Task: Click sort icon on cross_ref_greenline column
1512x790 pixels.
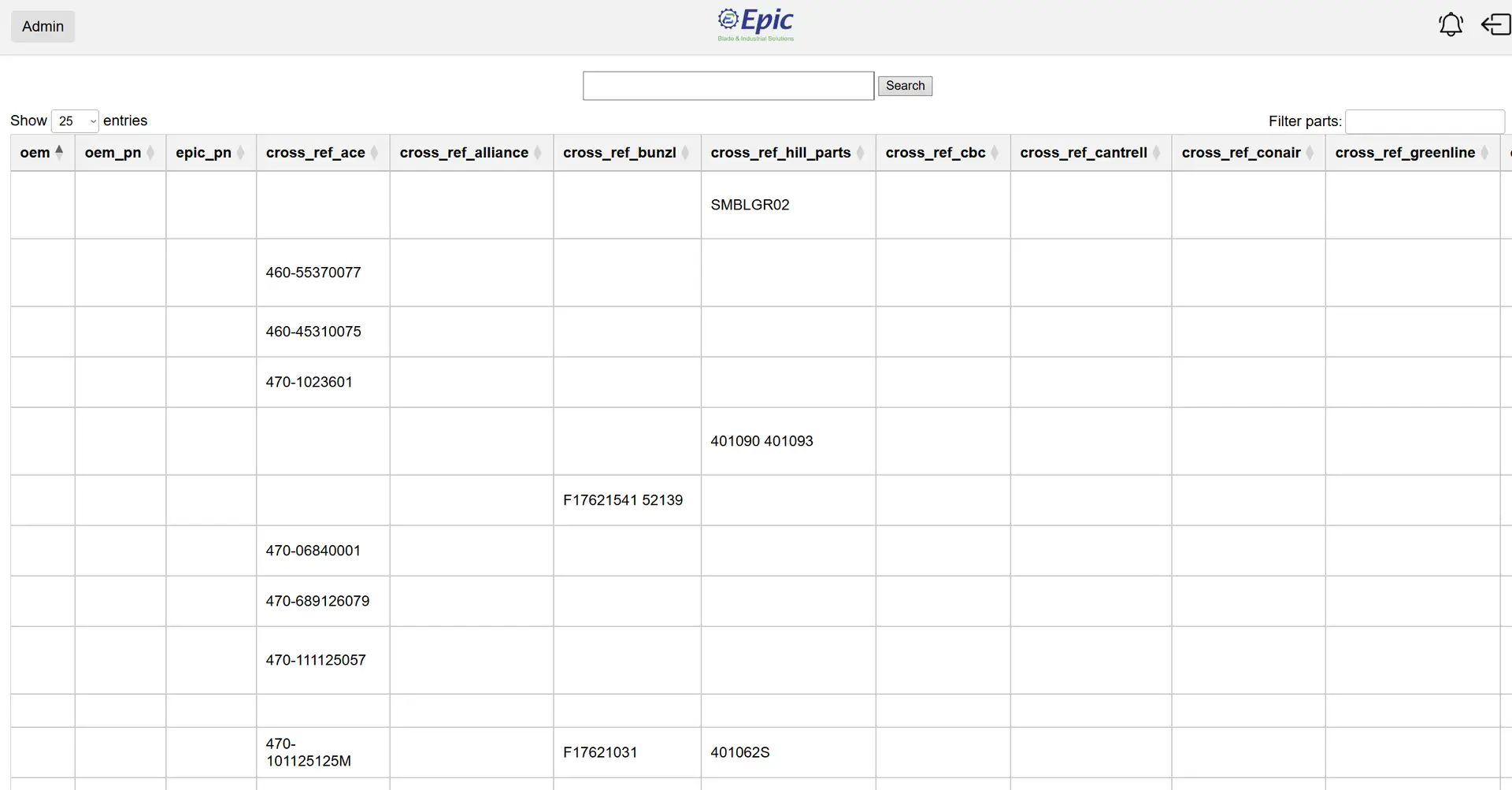Action: [x=1484, y=153]
